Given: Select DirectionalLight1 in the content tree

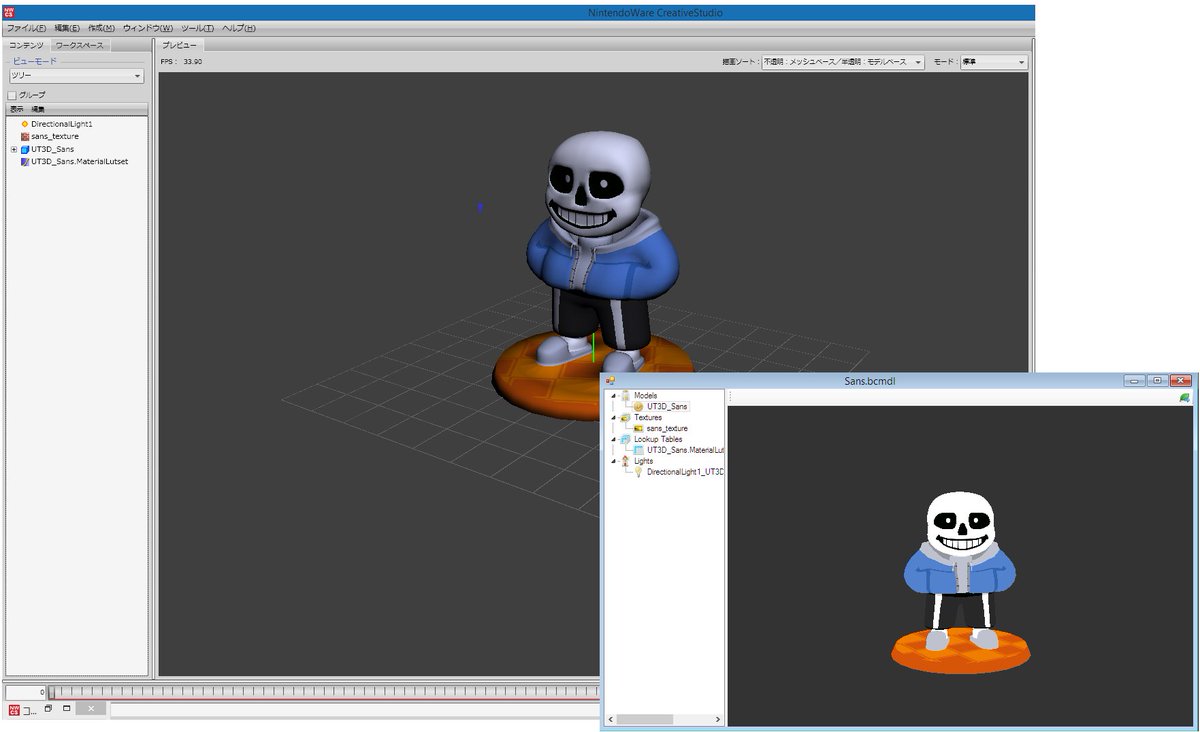Looking at the screenshot, I should pos(61,124).
